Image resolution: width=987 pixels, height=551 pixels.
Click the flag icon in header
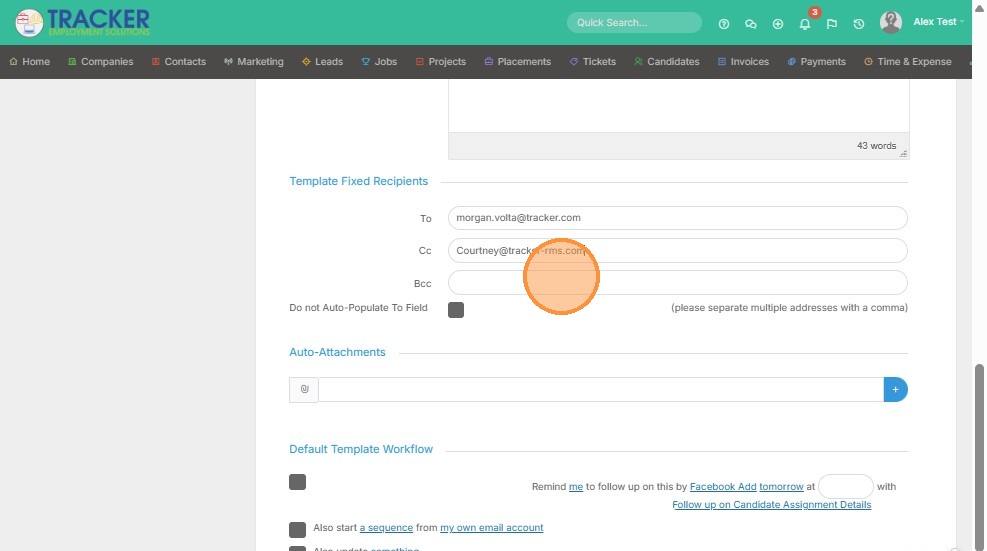pos(832,23)
